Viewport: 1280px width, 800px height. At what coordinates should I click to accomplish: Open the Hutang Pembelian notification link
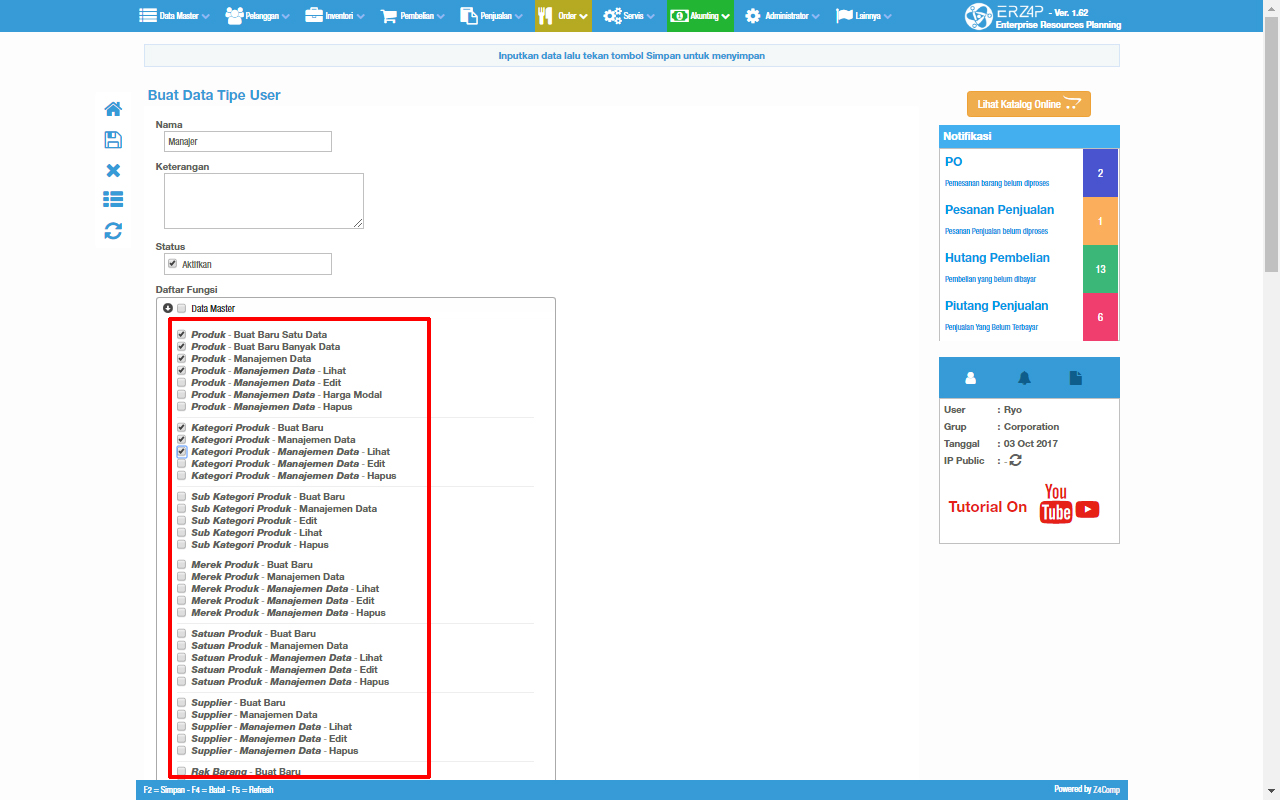coord(997,258)
